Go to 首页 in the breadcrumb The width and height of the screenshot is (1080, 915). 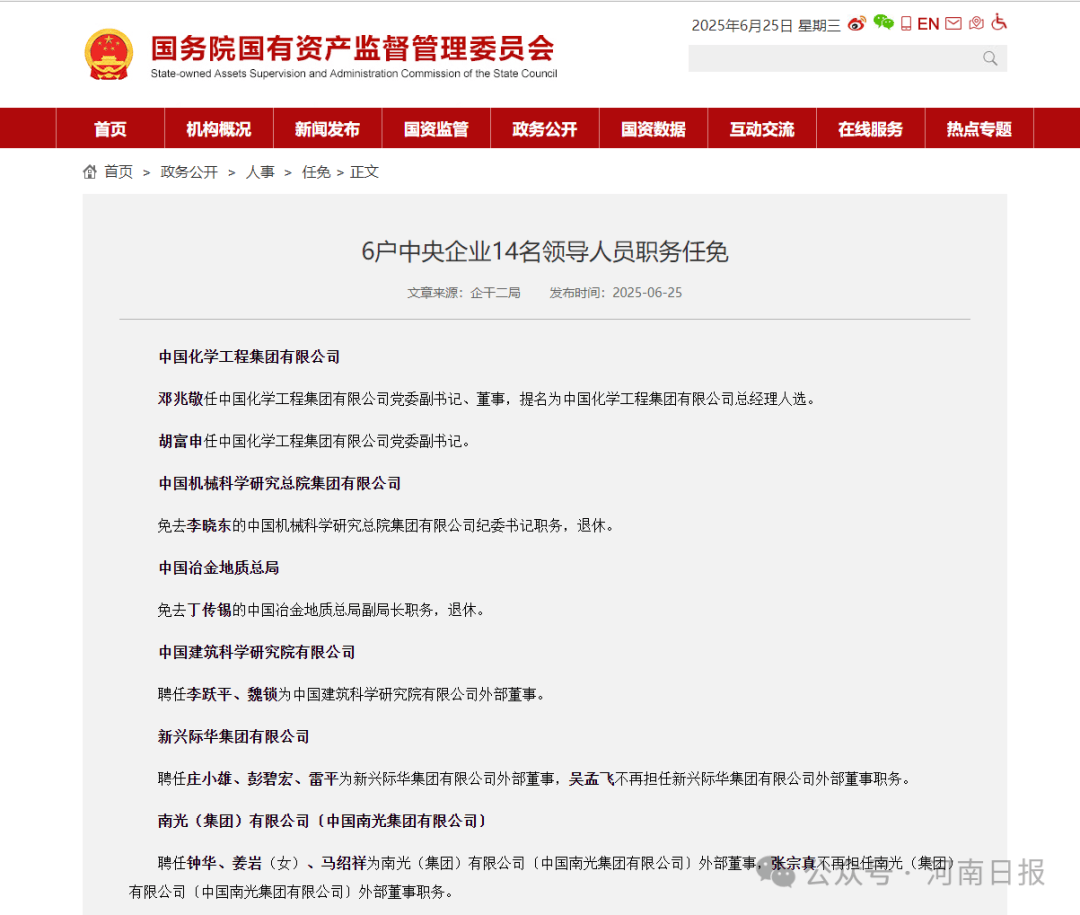118,172
